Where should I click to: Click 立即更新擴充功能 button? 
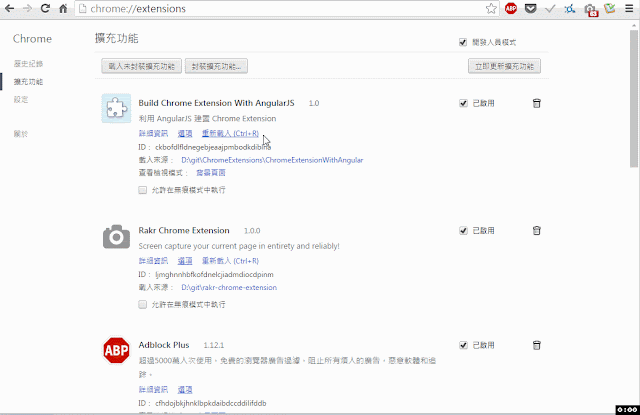[x=504, y=66]
